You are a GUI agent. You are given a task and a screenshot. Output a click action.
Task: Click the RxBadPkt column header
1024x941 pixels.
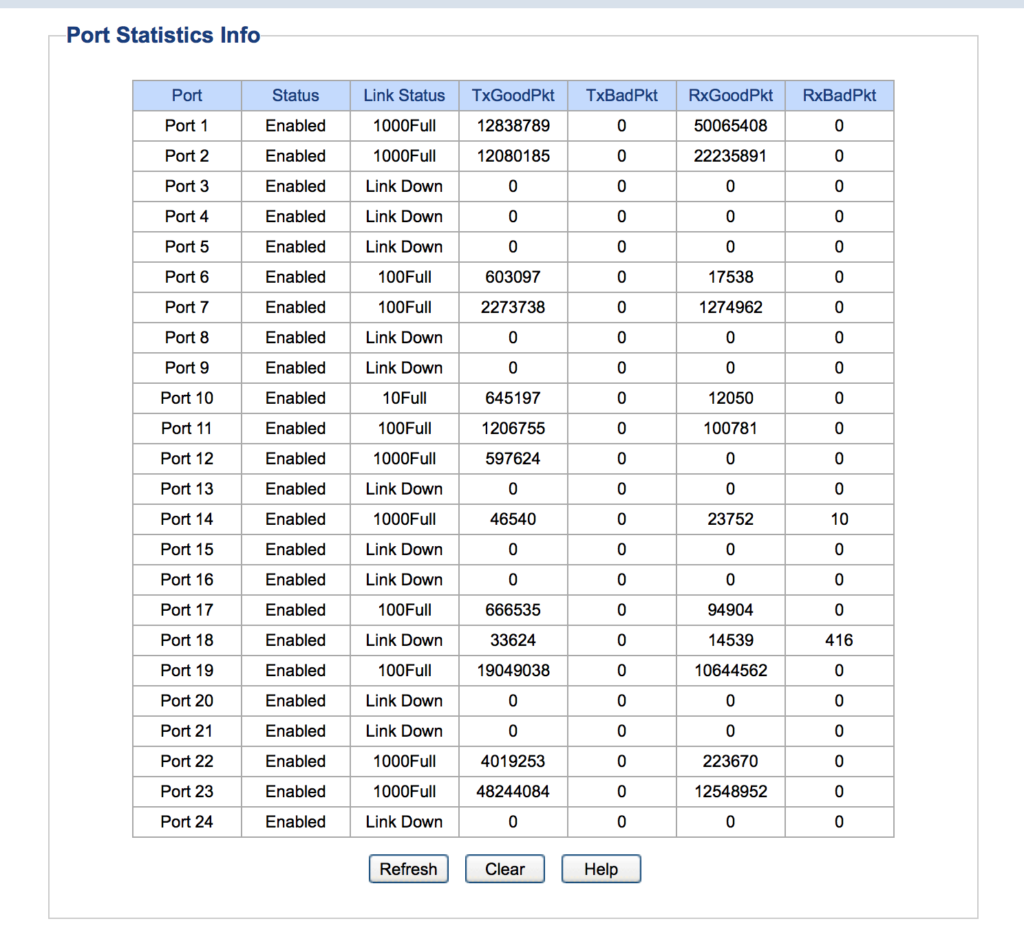click(x=839, y=96)
